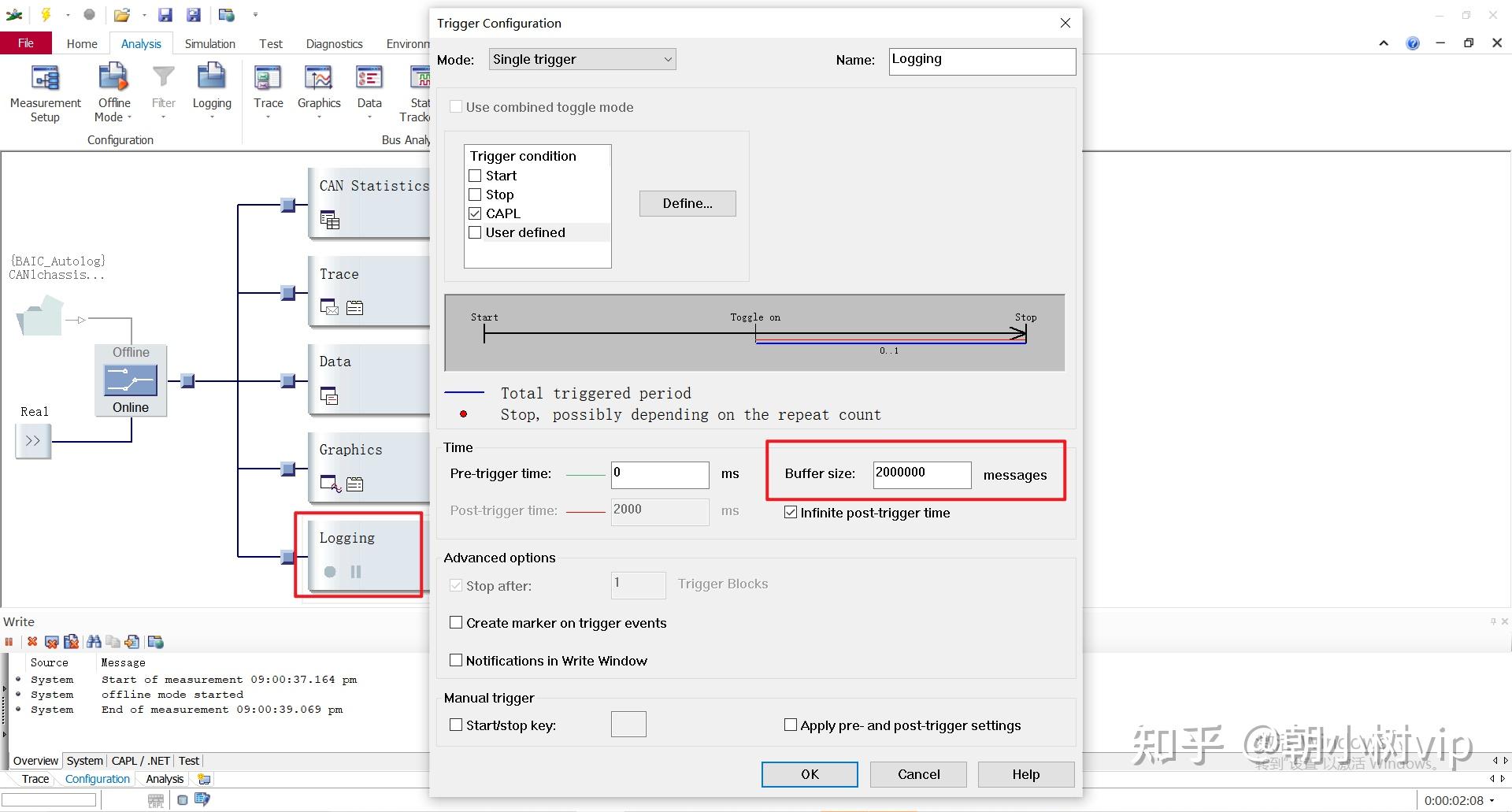The image size is (1512, 812).
Task: Click the lightning bolt start measurement icon
Action: coord(46,14)
